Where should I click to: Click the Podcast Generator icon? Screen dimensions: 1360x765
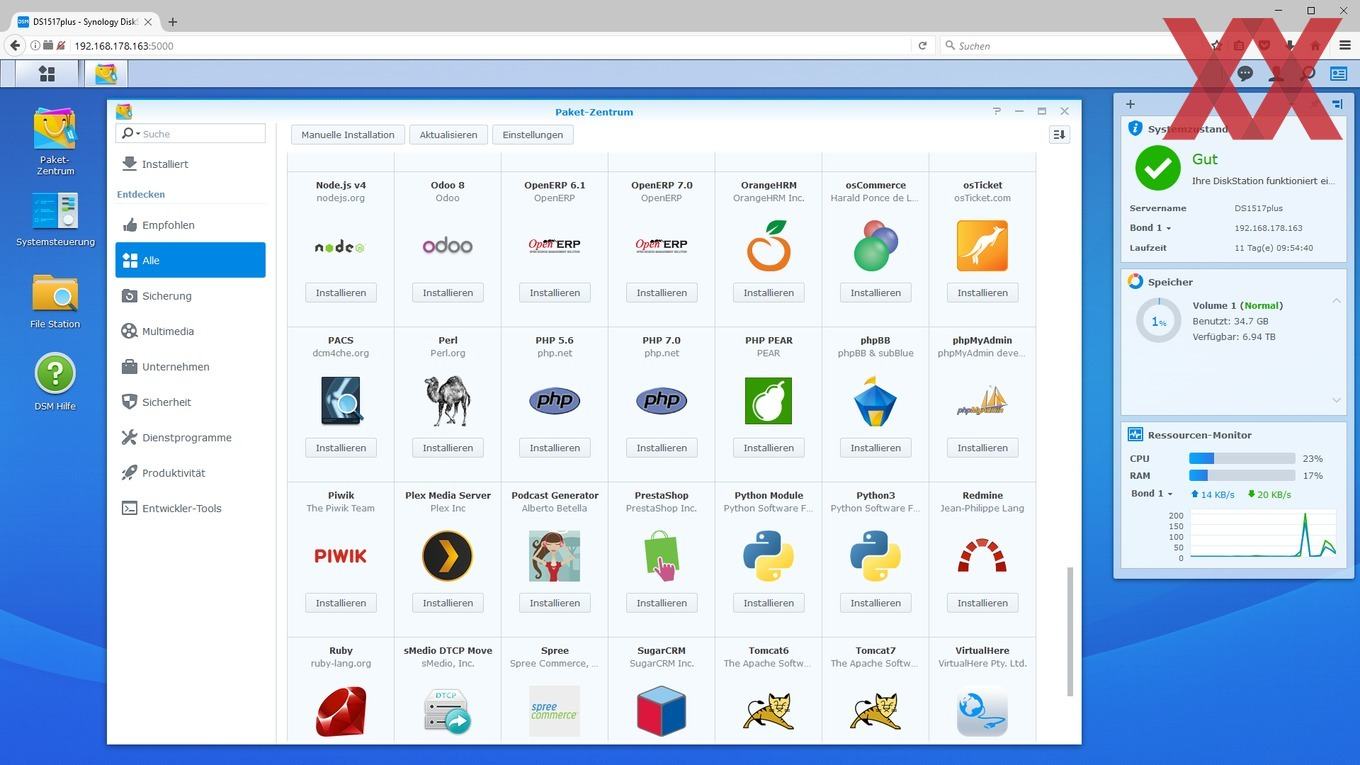pos(555,556)
